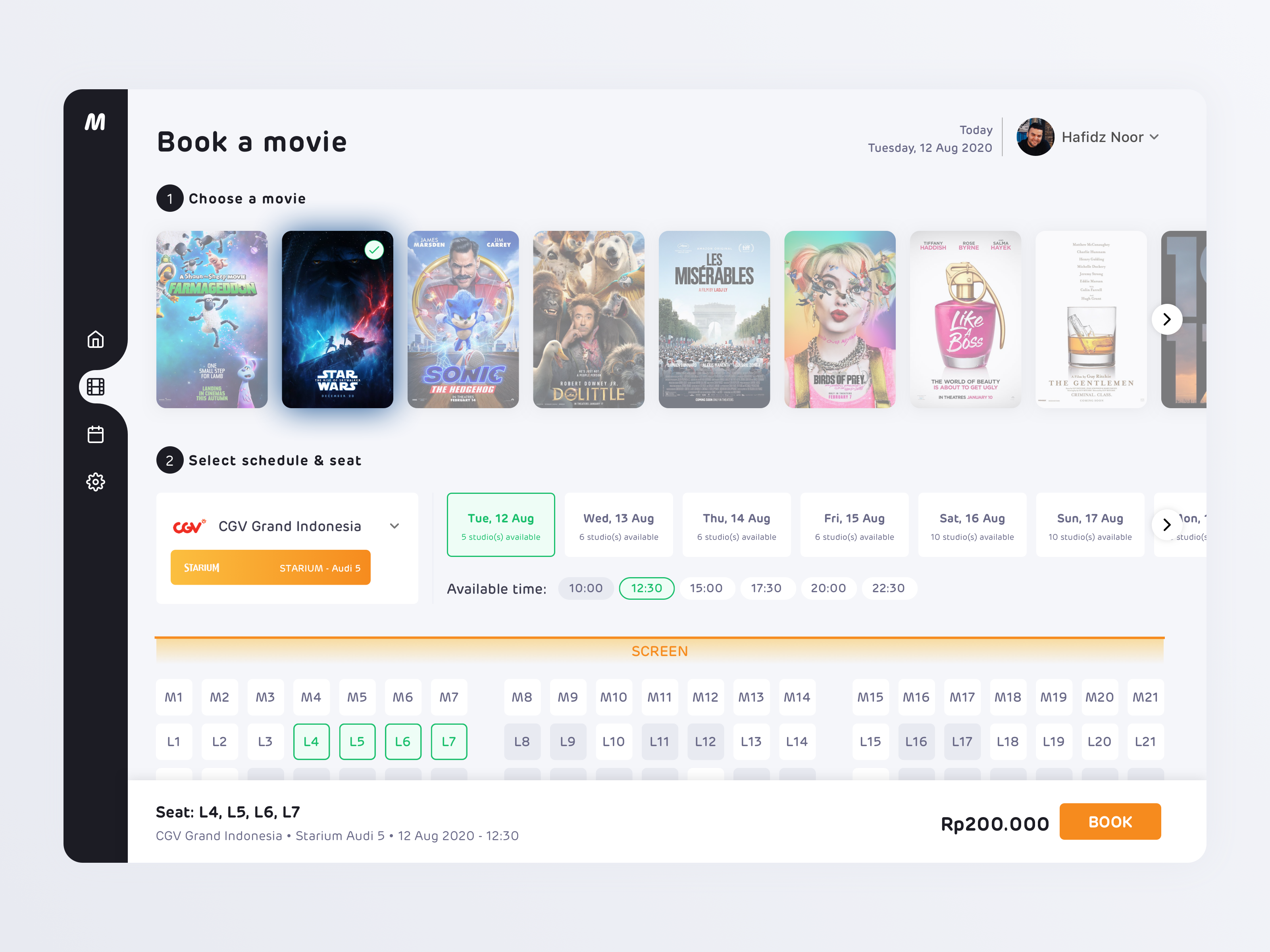Image resolution: width=1270 pixels, height=952 pixels.
Task: Open the calendar icon in sidebar
Action: (95, 434)
